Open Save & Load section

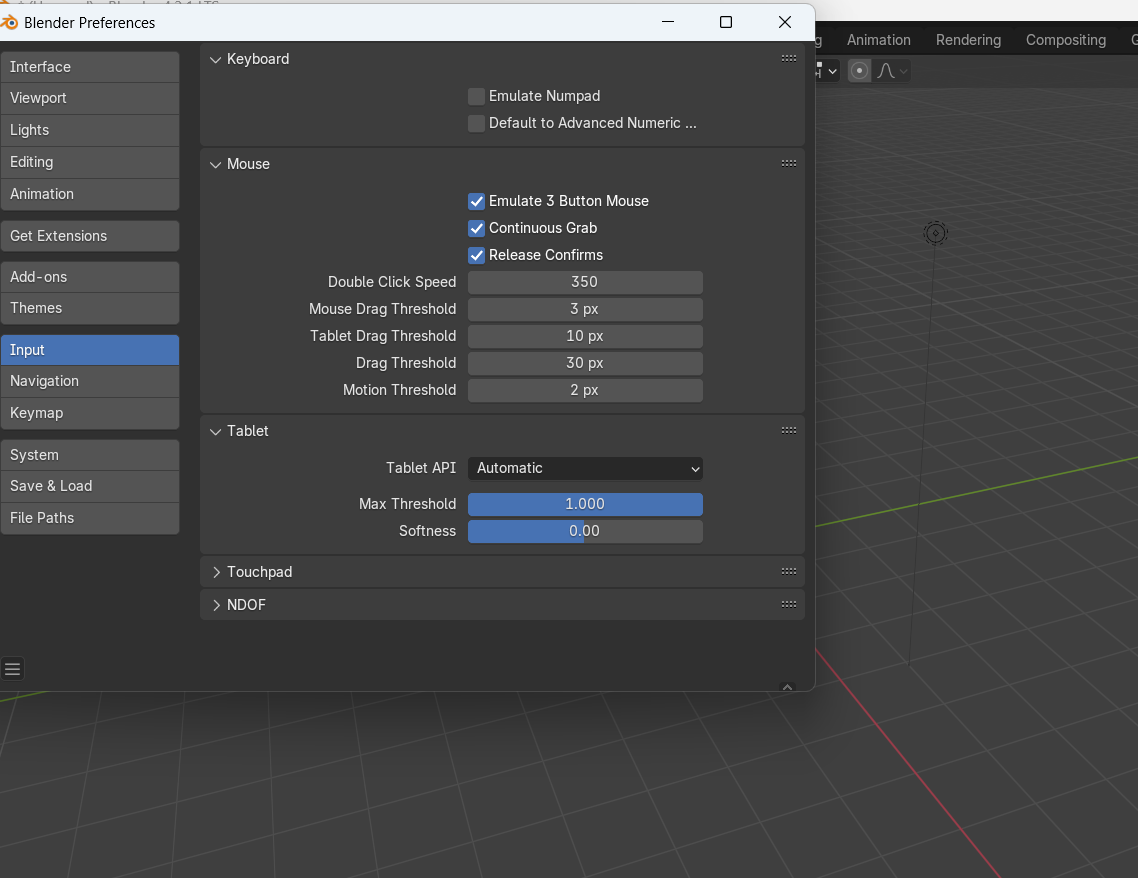(90, 486)
